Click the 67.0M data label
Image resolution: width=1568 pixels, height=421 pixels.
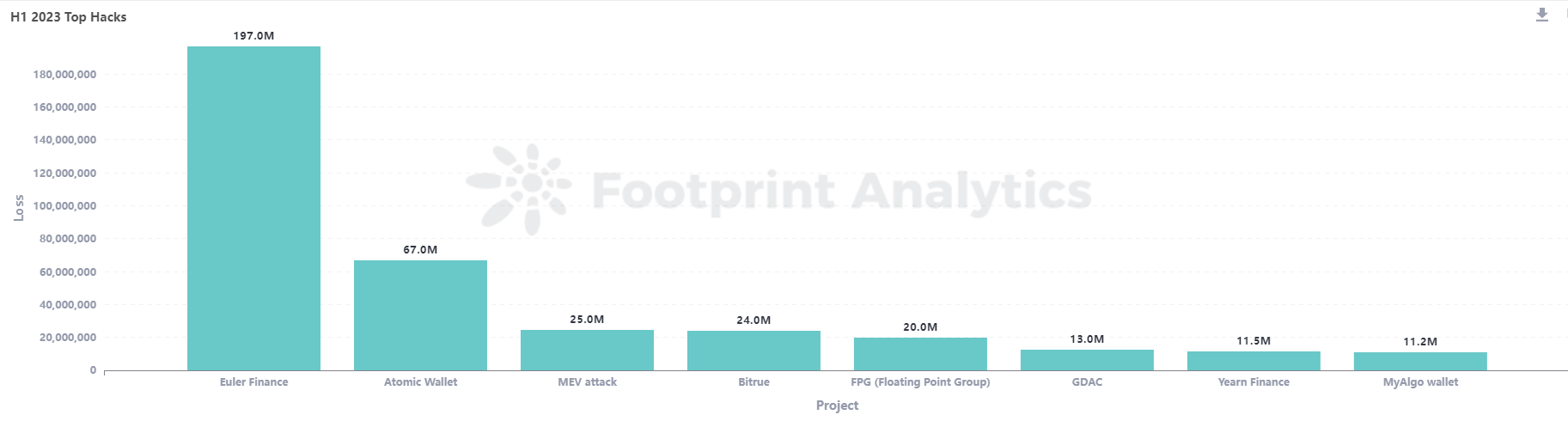click(420, 250)
